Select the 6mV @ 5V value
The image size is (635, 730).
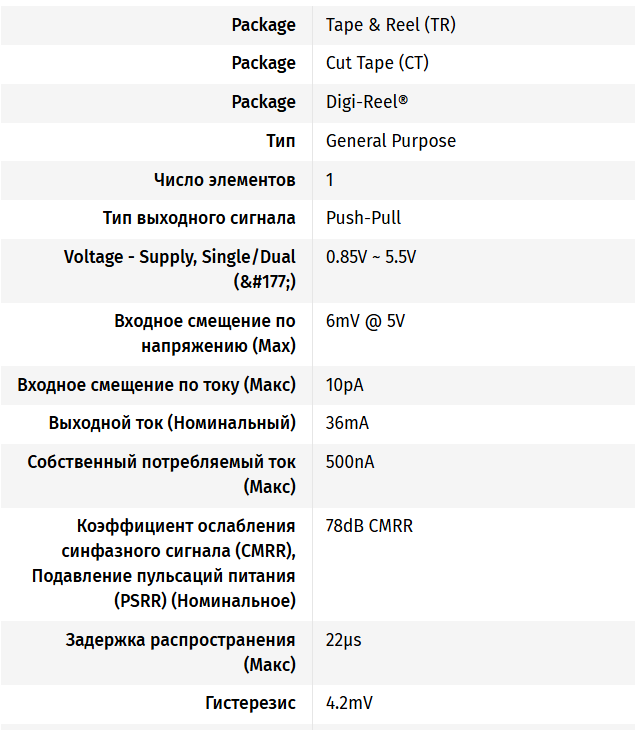point(365,321)
